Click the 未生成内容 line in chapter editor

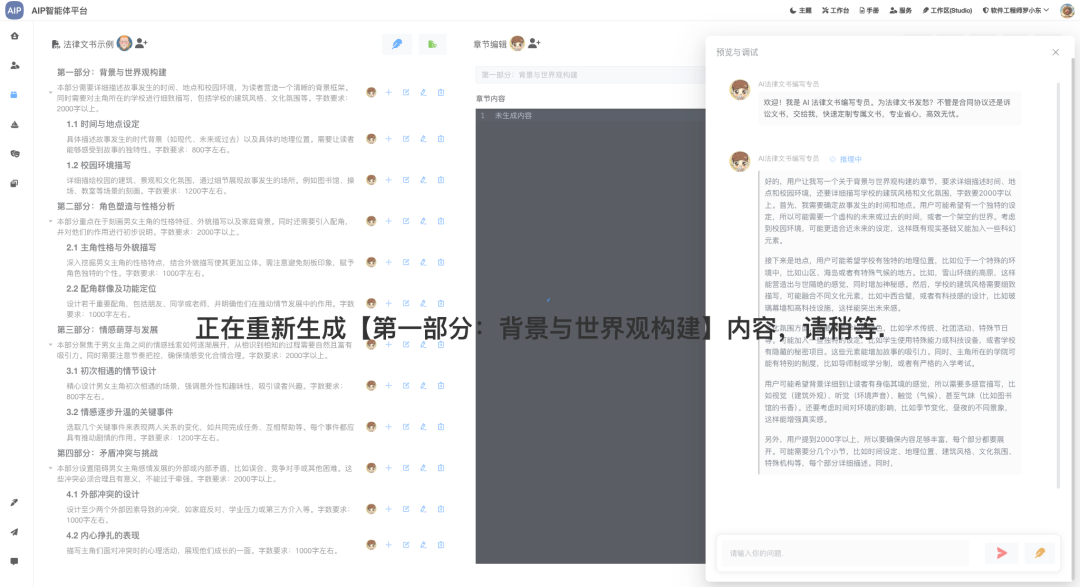513,116
